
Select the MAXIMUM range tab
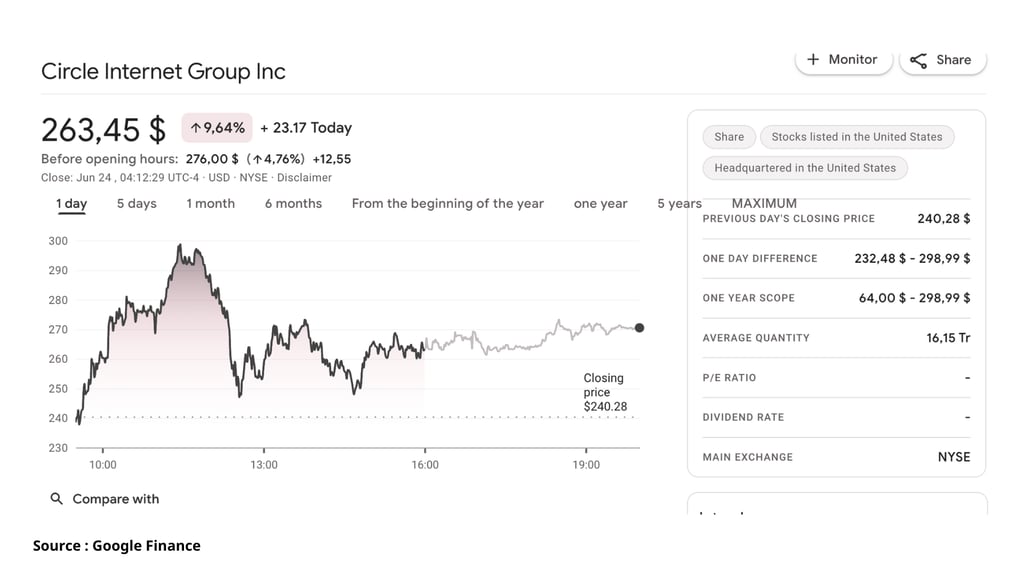[764, 204]
